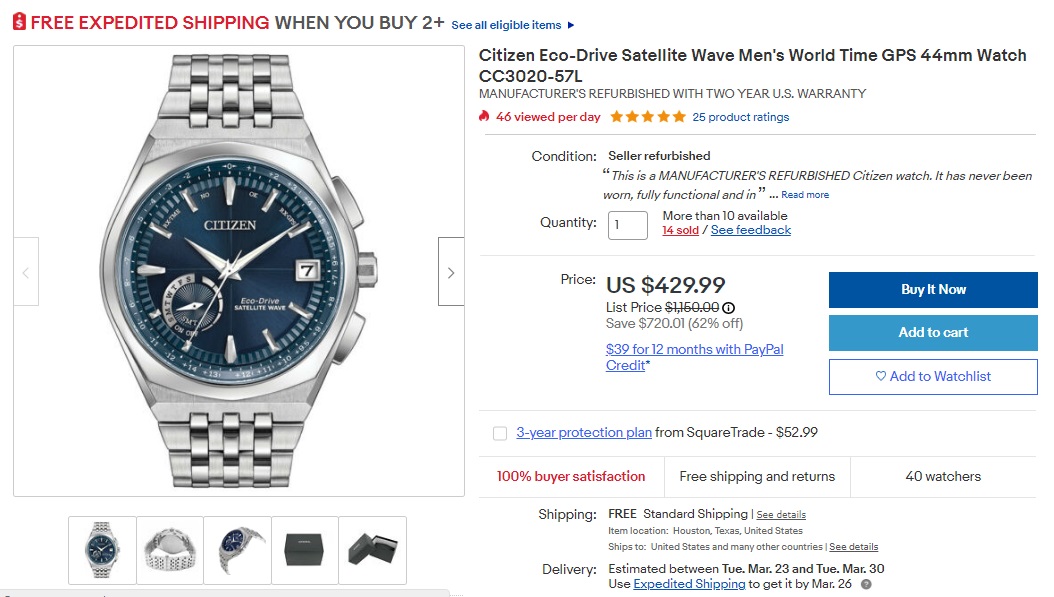1054x597 pixels.
Task: Show the next watch image
Action: [x=451, y=272]
